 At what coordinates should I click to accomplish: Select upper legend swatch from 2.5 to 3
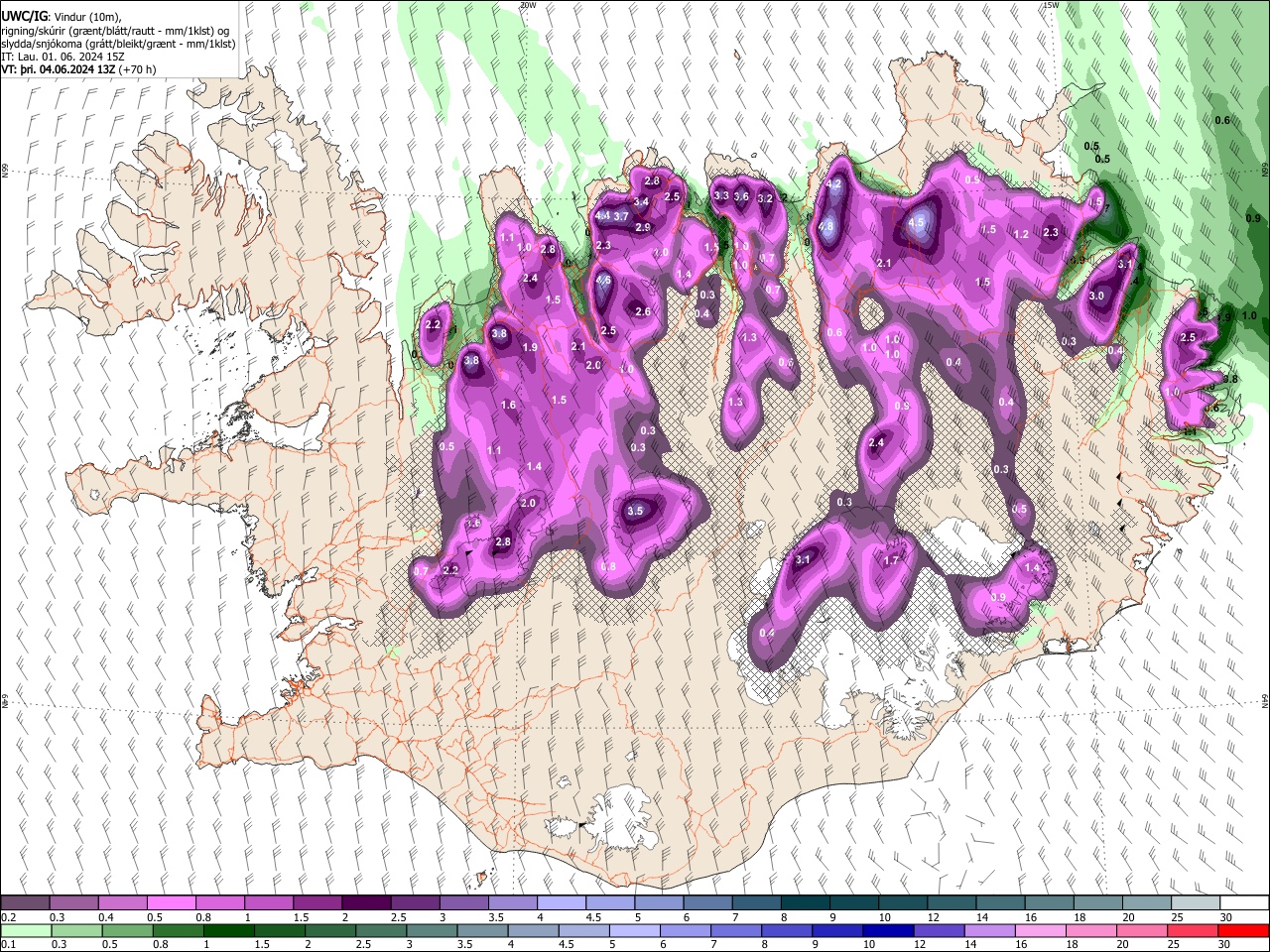pos(415,903)
